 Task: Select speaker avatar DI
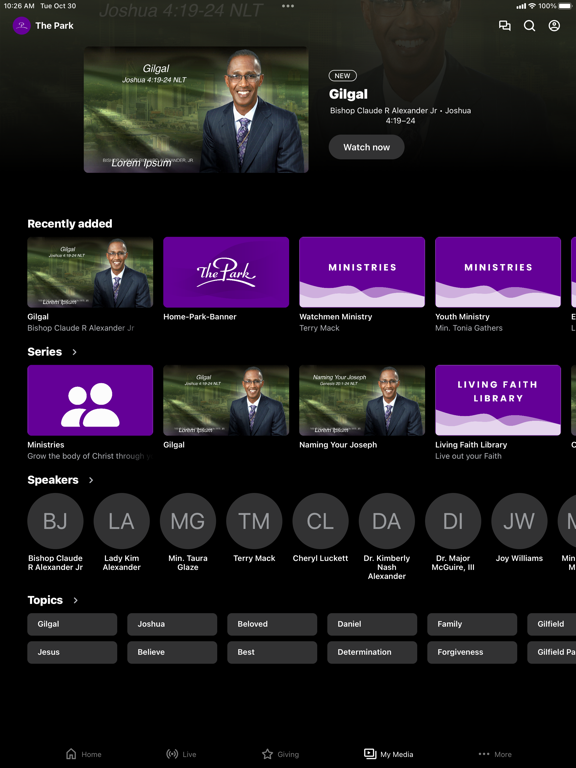tap(453, 521)
